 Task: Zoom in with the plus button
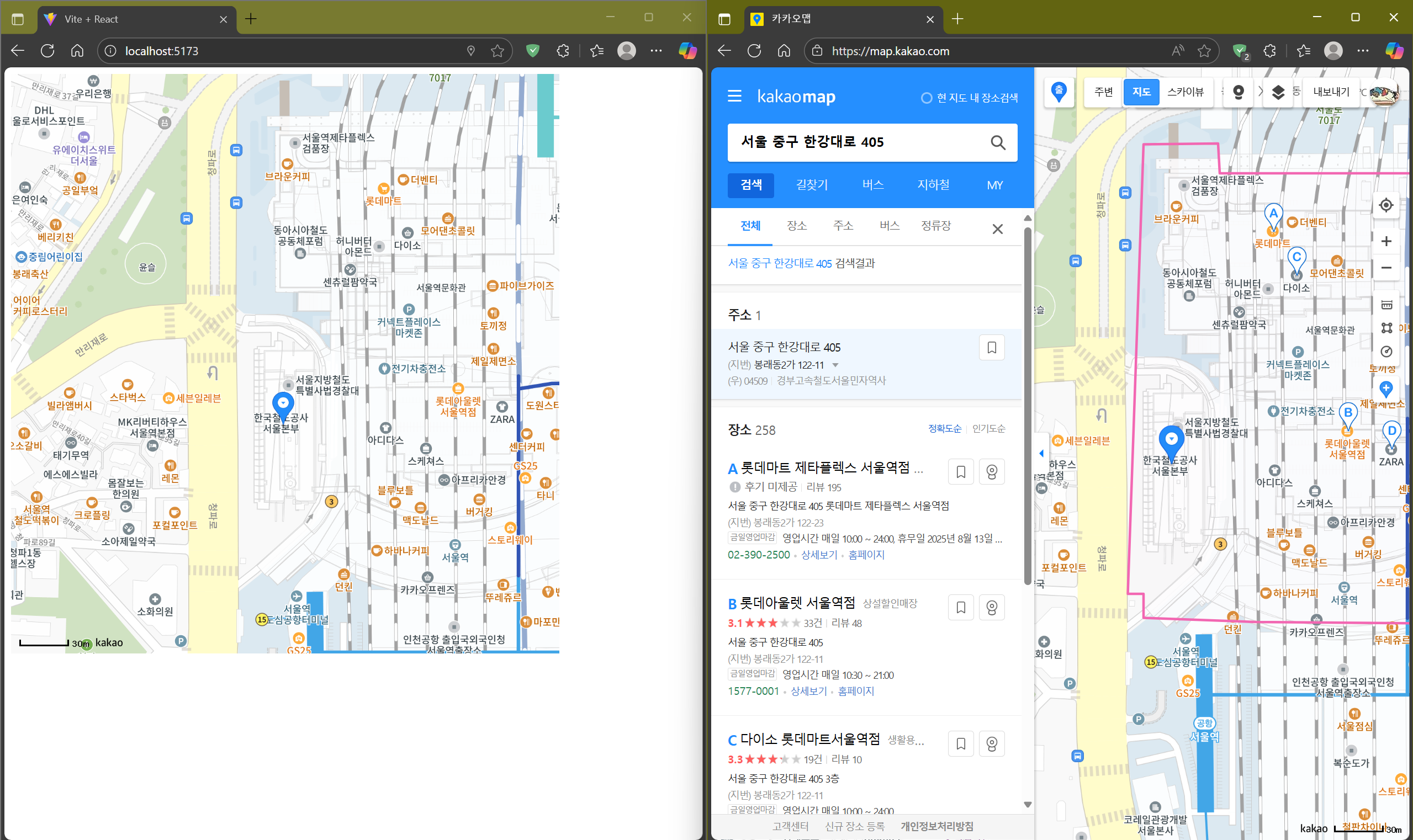(x=1385, y=242)
